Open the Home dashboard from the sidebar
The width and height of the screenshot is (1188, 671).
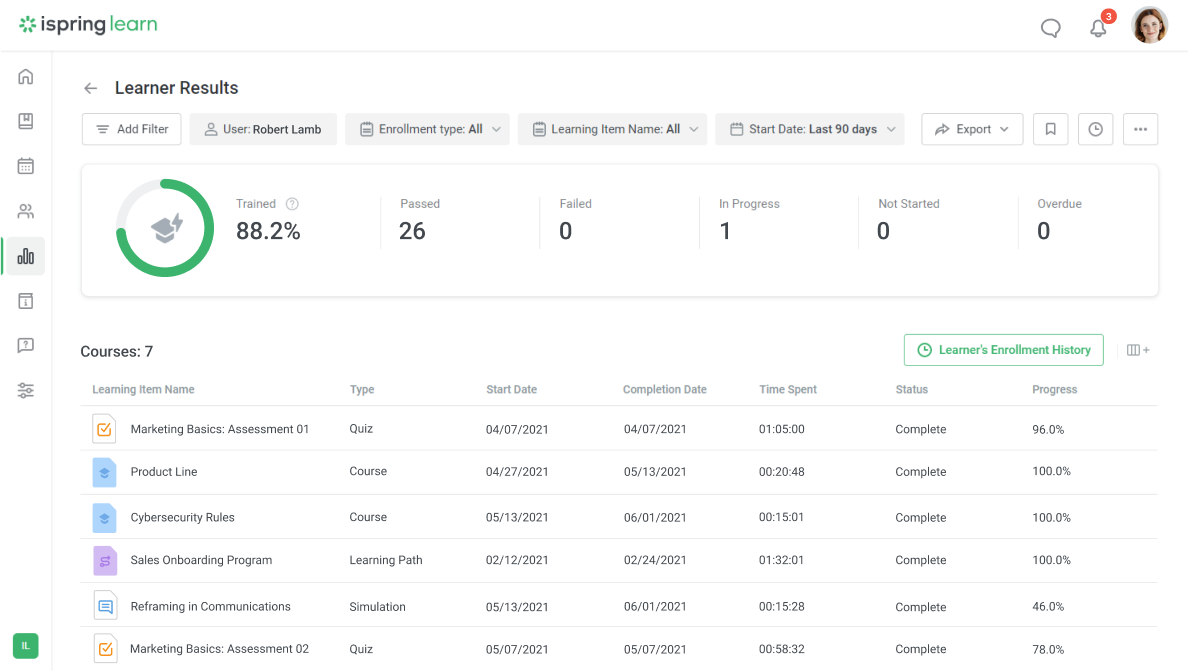point(25,76)
